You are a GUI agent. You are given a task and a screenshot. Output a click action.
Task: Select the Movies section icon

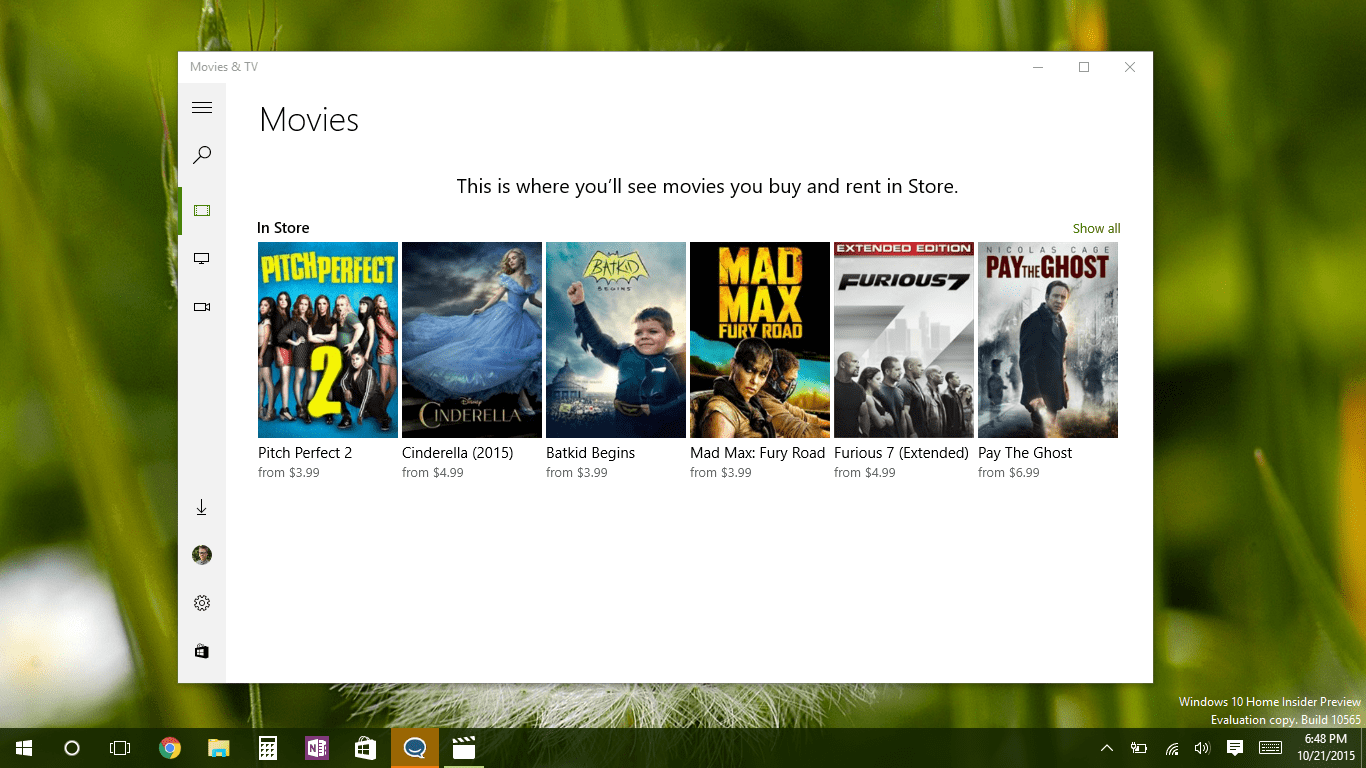pos(202,211)
